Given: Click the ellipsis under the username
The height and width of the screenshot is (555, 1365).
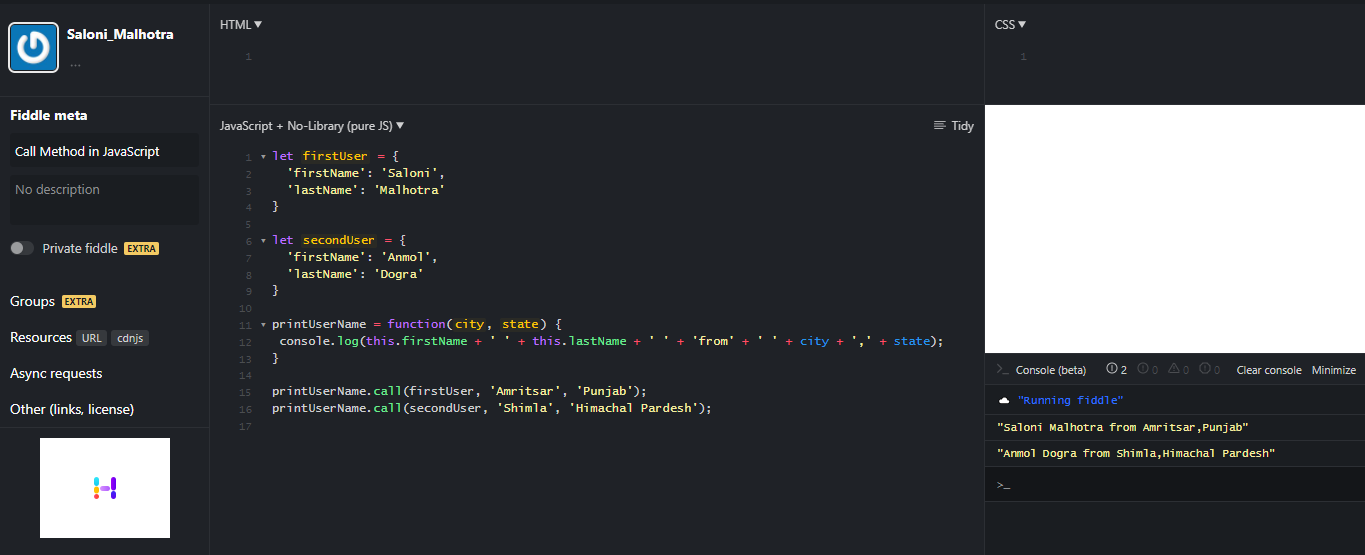Looking at the screenshot, I should 75,63.
